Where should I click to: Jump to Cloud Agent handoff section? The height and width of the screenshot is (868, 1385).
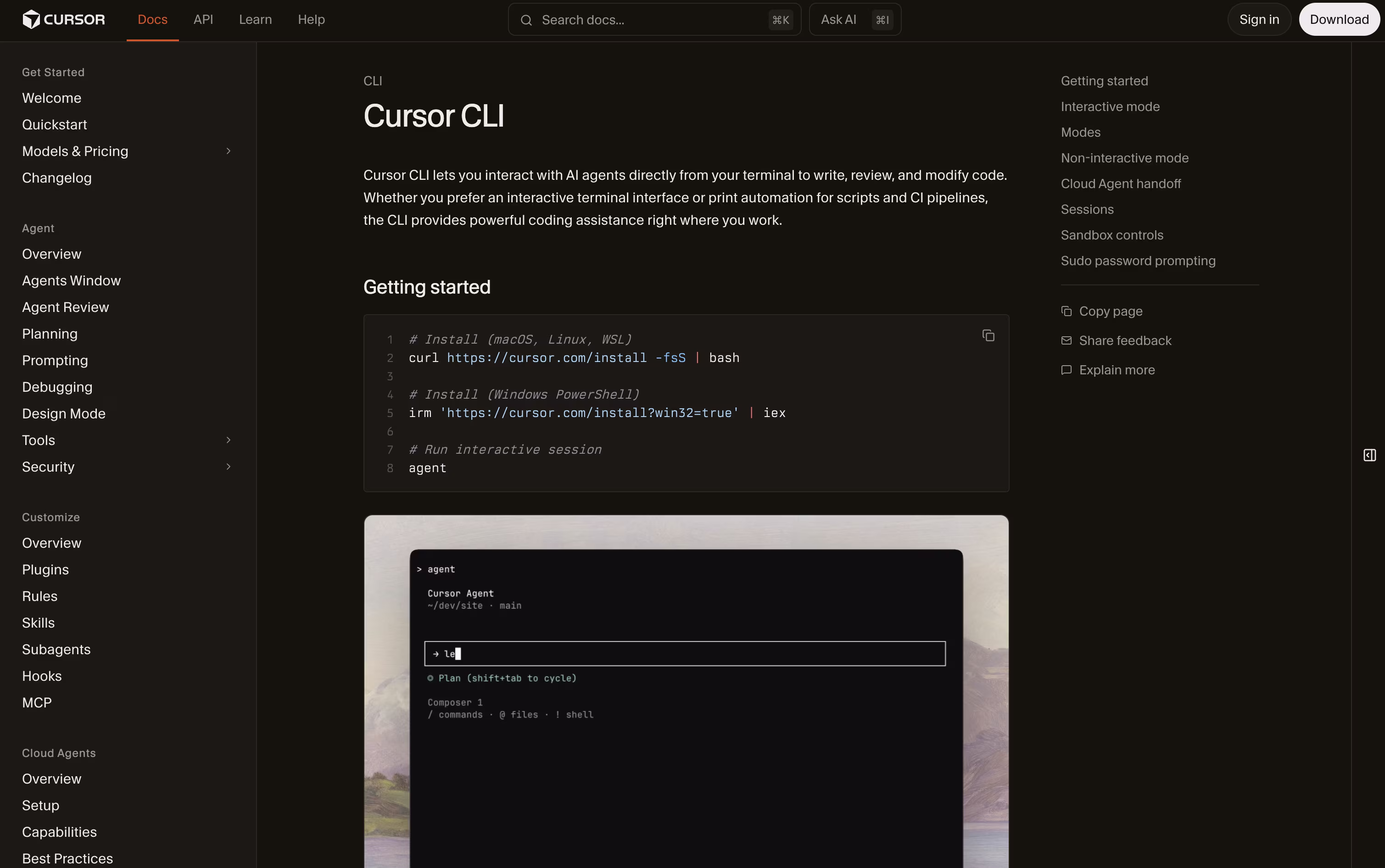click(1121, 184)
